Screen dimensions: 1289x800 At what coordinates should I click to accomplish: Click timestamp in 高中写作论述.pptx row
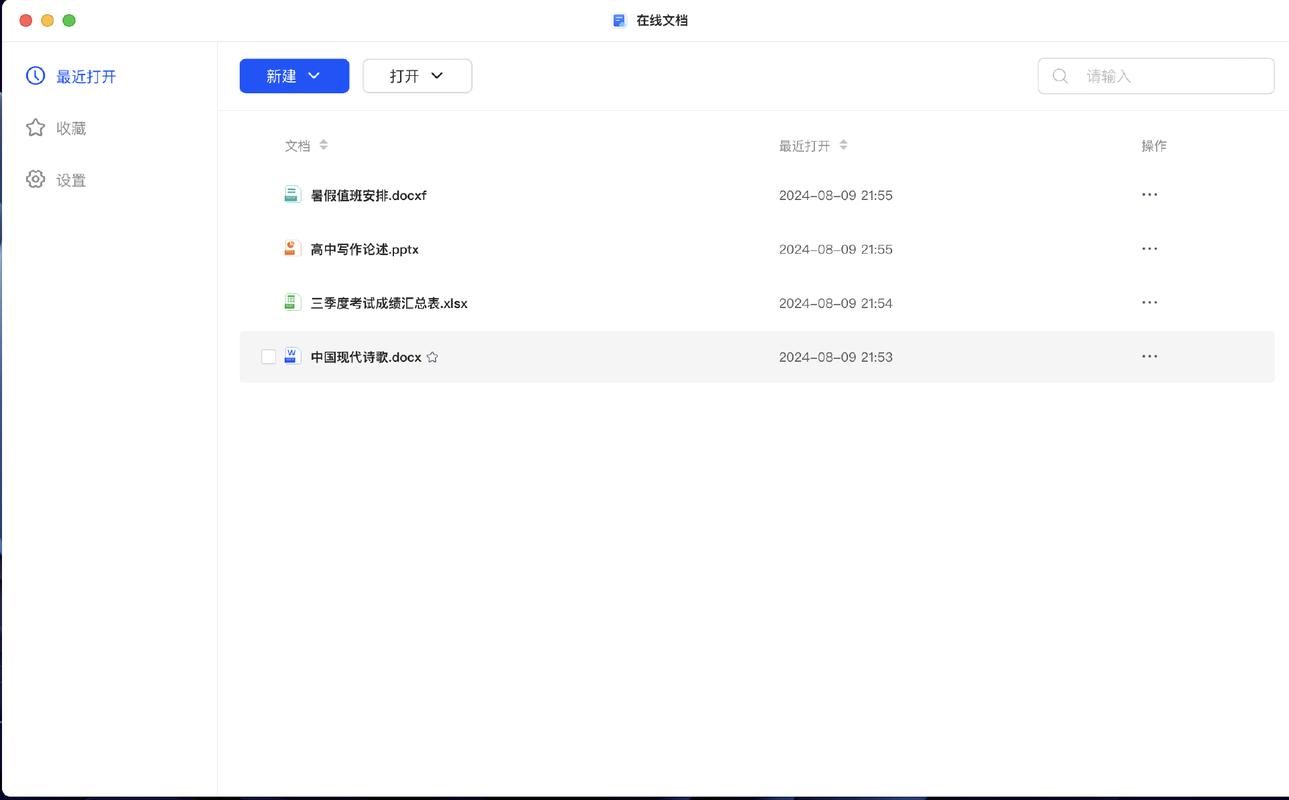(836, 249)
